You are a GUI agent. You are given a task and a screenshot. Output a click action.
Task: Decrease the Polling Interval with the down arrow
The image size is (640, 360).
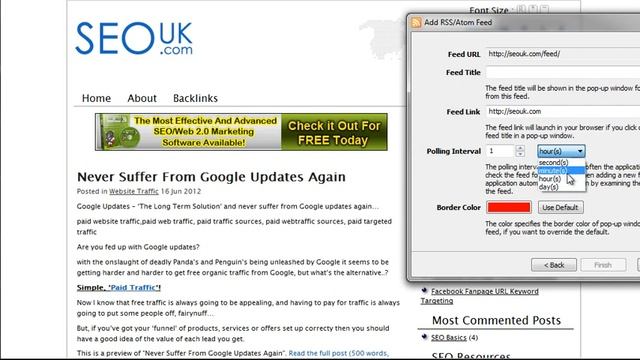tap(520, 154)
